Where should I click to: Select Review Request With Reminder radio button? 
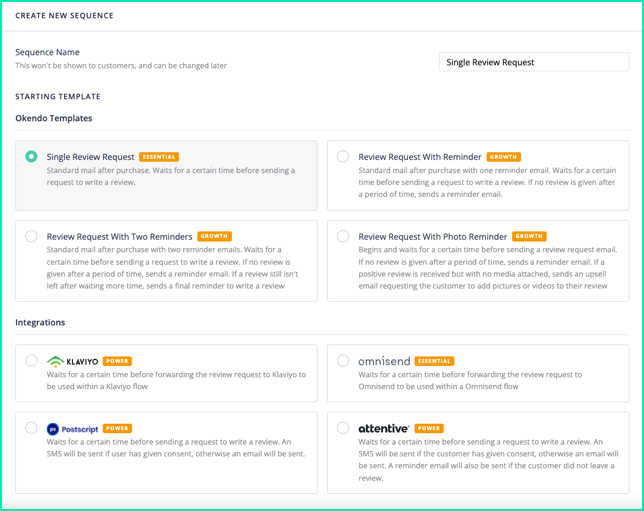pyautogui.click(x=343, y=157)
